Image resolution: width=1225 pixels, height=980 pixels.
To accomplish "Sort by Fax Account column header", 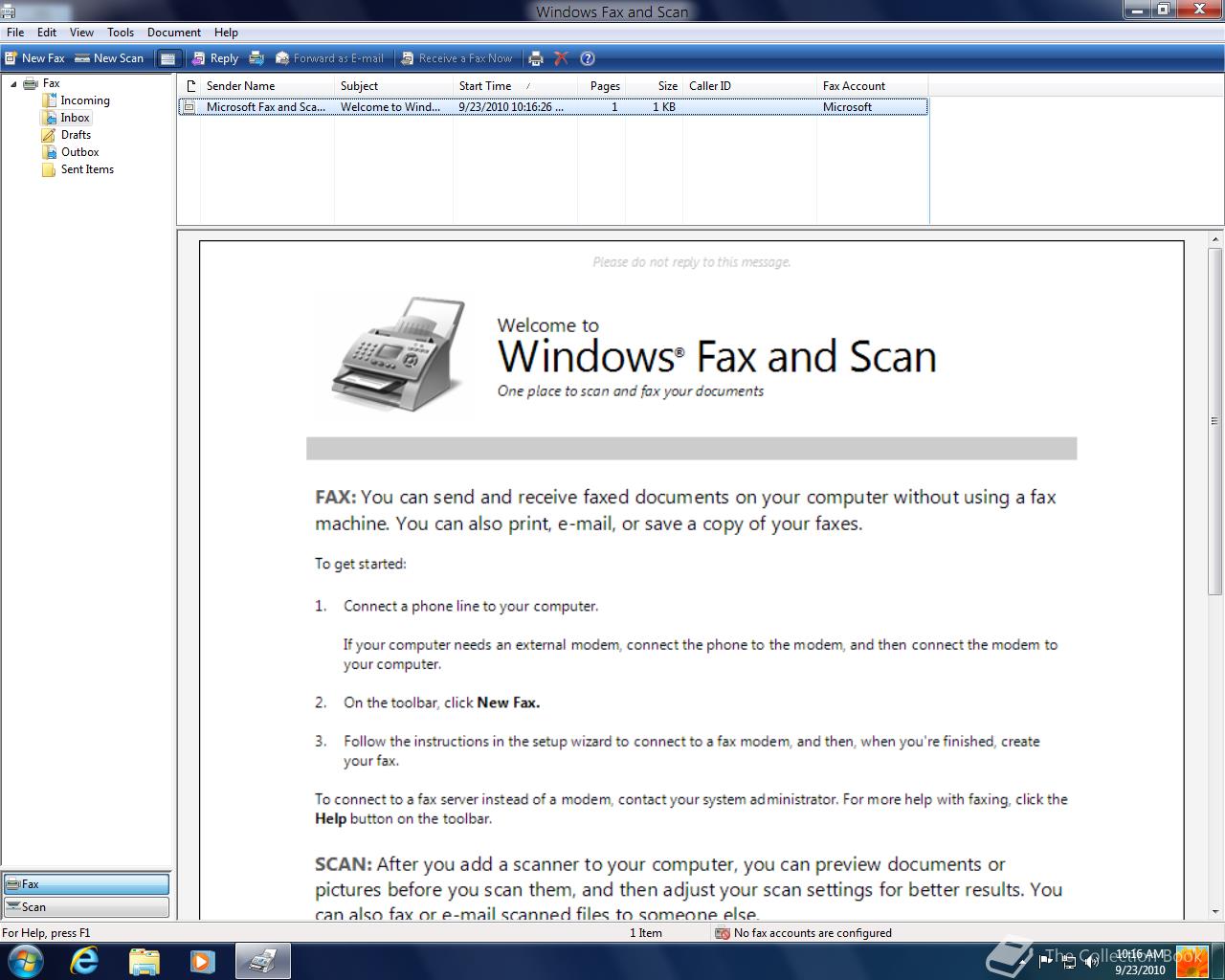I will coord(872,86).
